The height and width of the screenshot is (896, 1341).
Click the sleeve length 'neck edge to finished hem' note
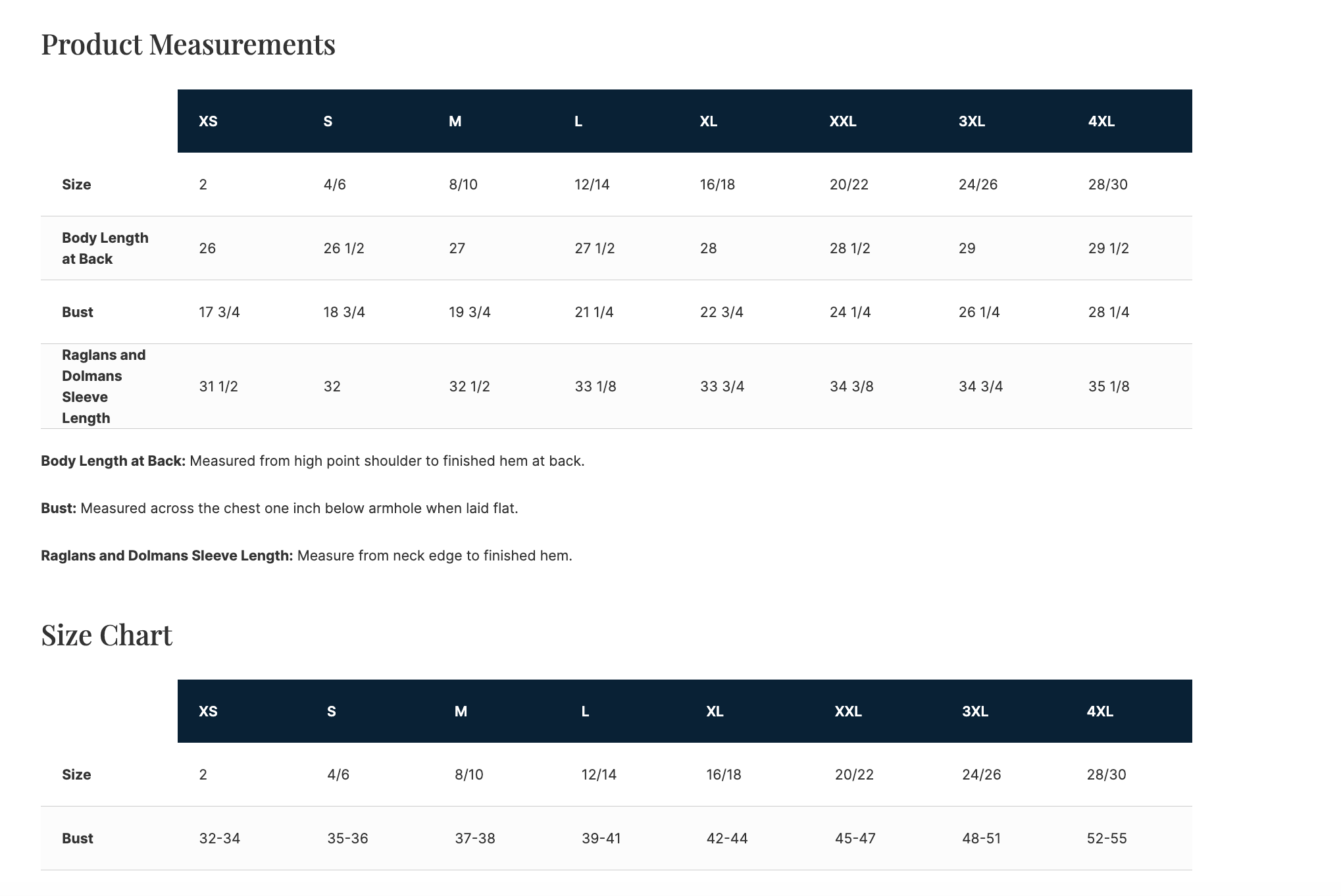point(434,556)
